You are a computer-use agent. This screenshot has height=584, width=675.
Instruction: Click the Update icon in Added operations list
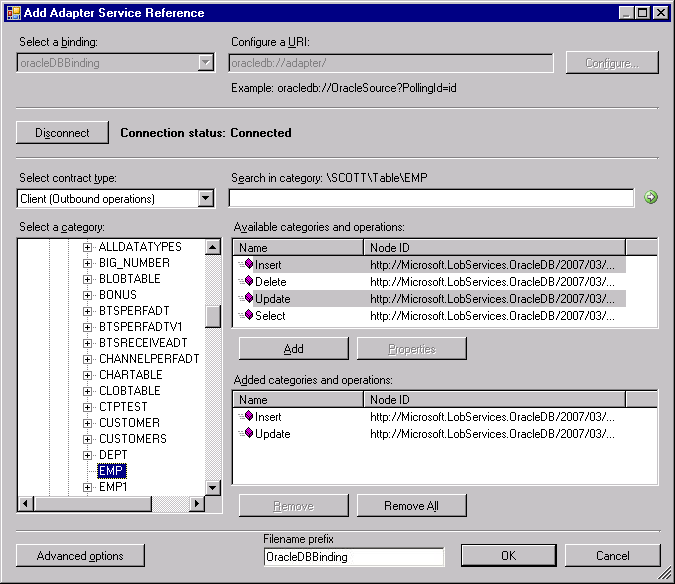coord(248,433)
